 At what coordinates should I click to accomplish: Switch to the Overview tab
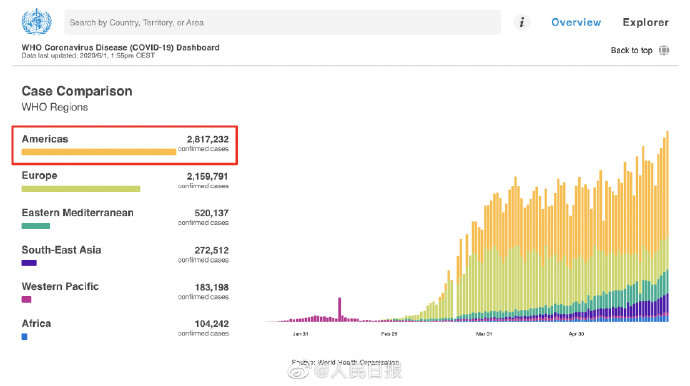pyautogui.click(x=576, y=22)
